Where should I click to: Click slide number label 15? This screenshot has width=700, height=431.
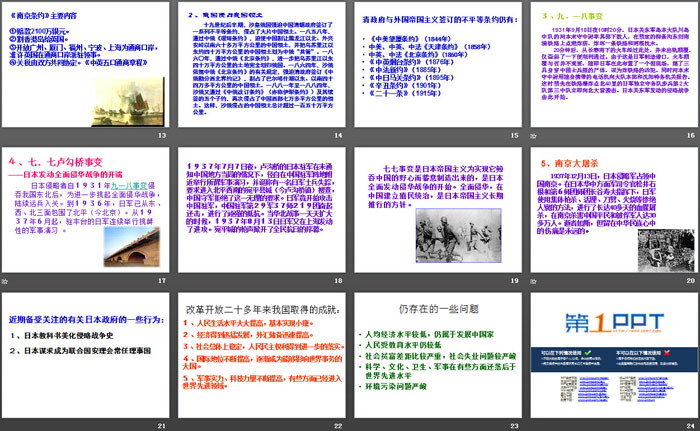pos(515,135)
